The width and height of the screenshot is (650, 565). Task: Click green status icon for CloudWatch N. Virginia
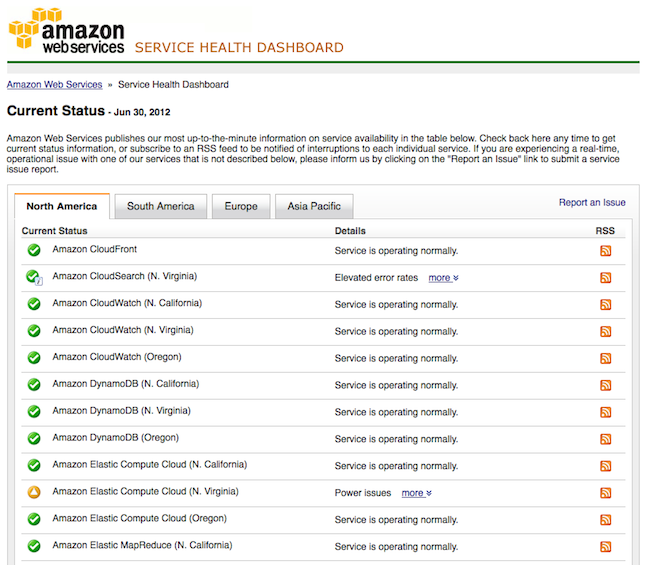tap(34, 331)
